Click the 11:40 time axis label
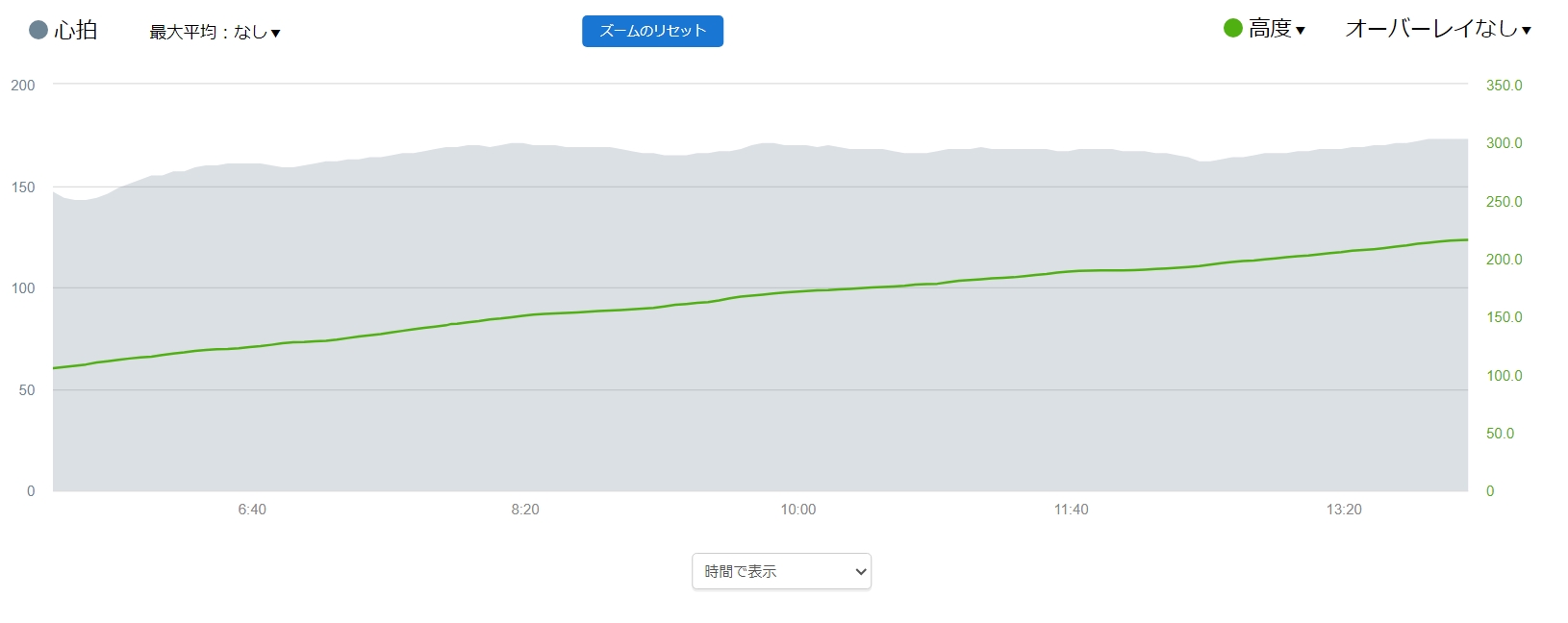 pyautogui.click(x=1071, y=510)
